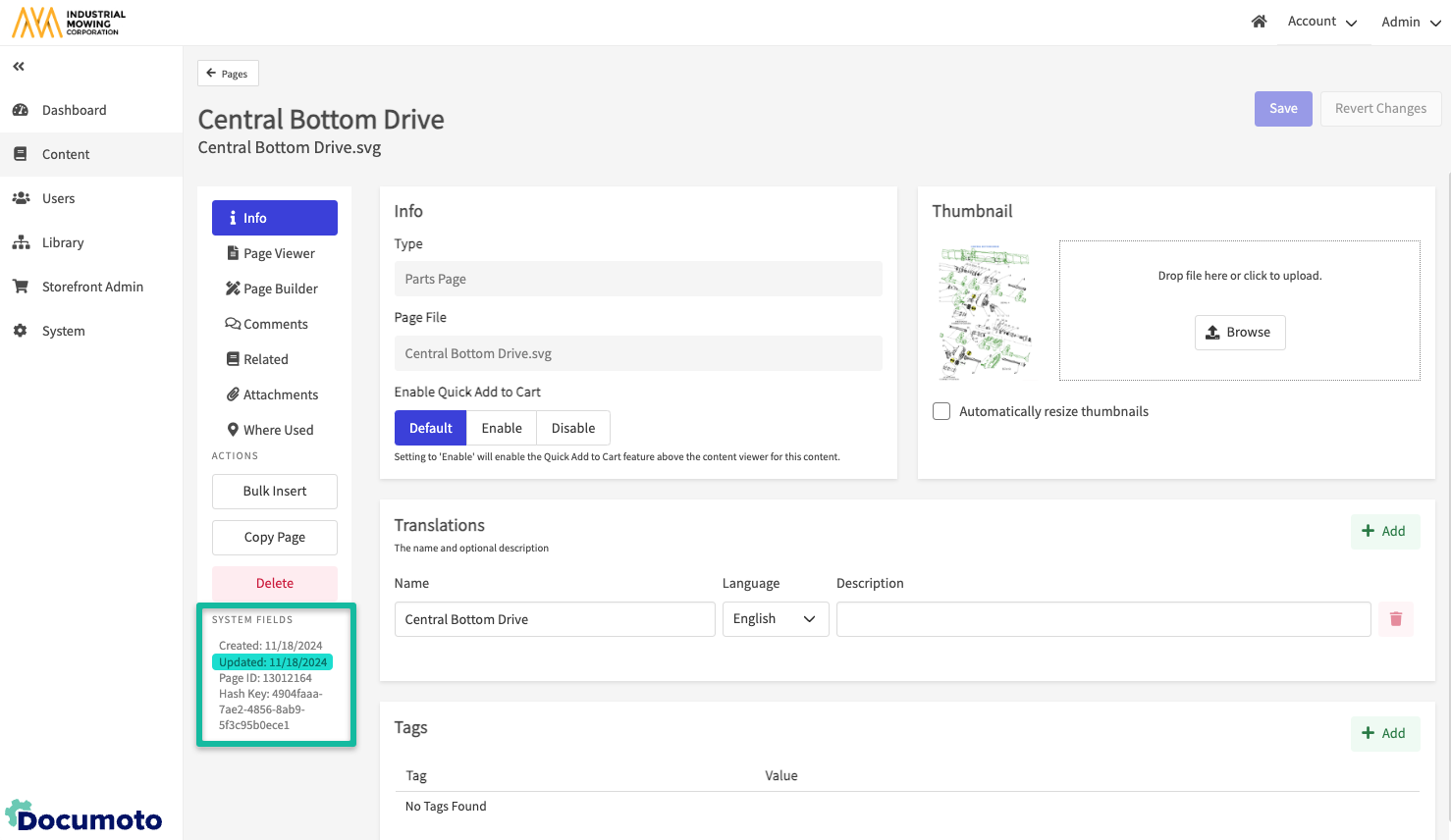Collapse the sidebar with double-chevron icon
The height and width of the screenshot is (840, 1451).
pyautogui.click(x=19, y=67)
